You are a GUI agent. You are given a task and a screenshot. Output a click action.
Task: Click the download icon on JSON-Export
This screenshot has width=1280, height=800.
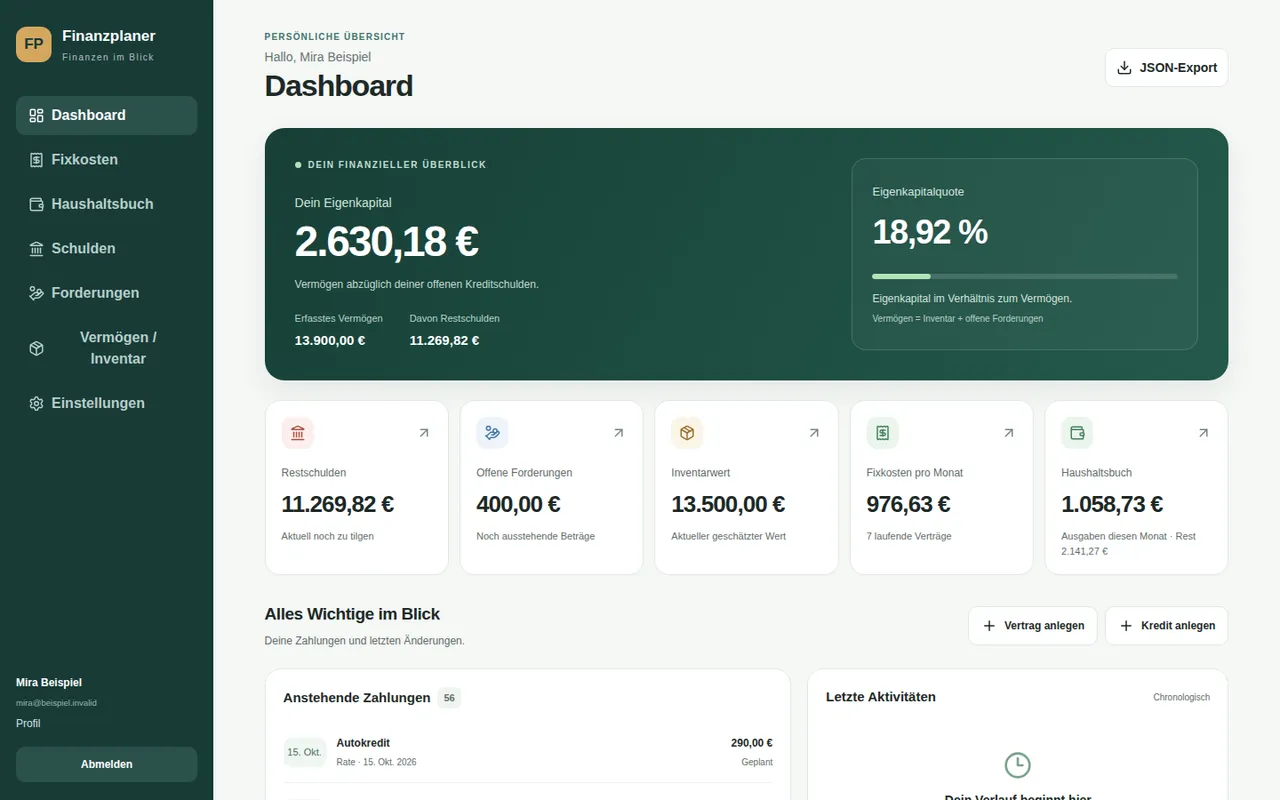(1124, 68)
